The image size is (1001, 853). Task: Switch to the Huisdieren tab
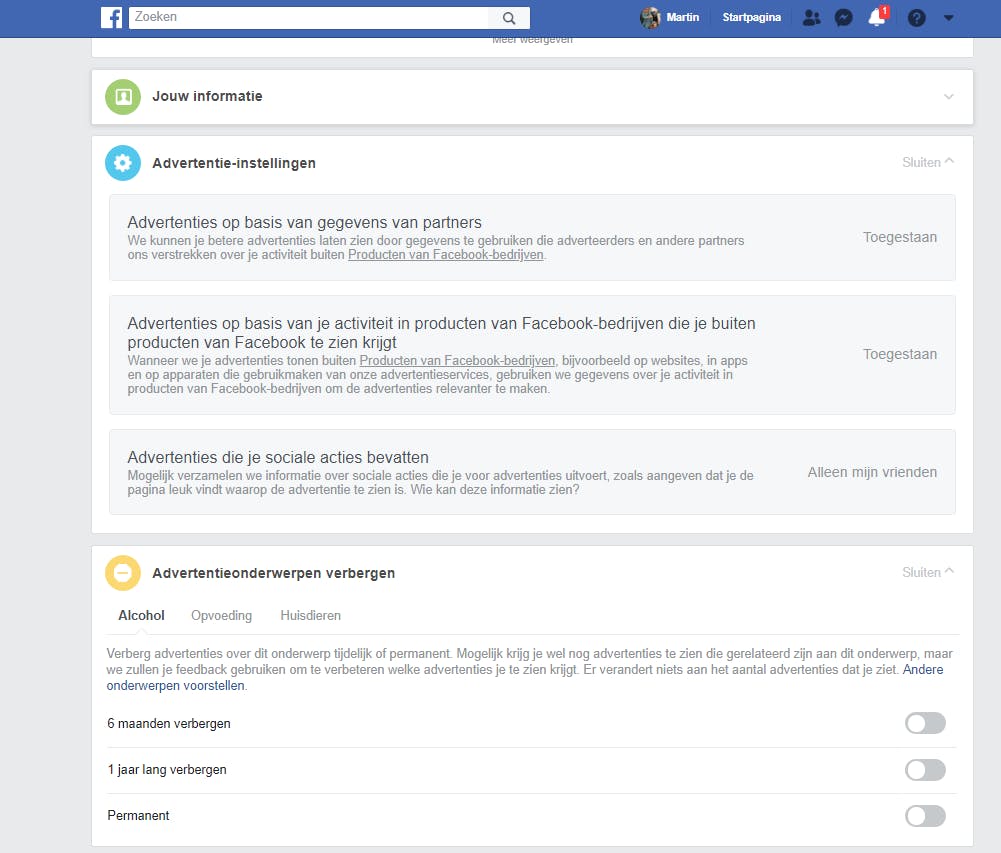click(310, 615)
